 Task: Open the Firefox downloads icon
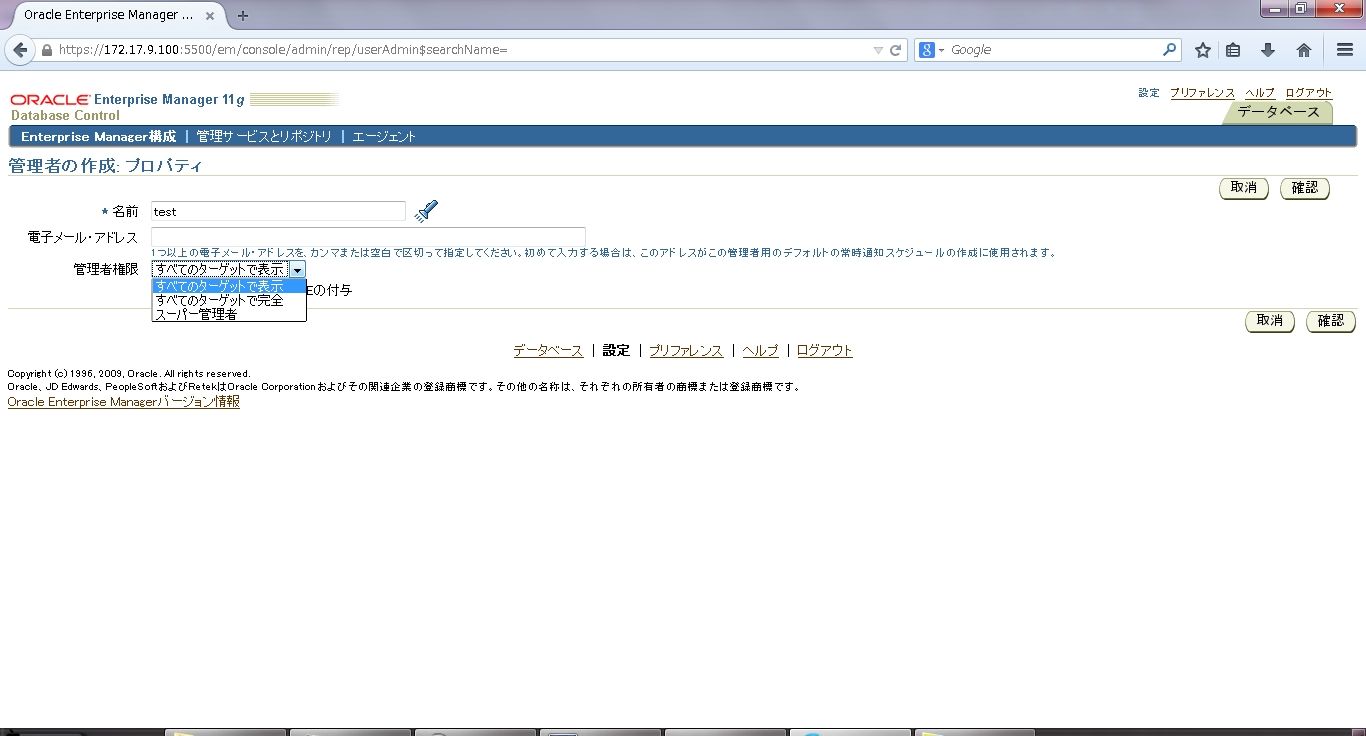(x=1268, y=49)
